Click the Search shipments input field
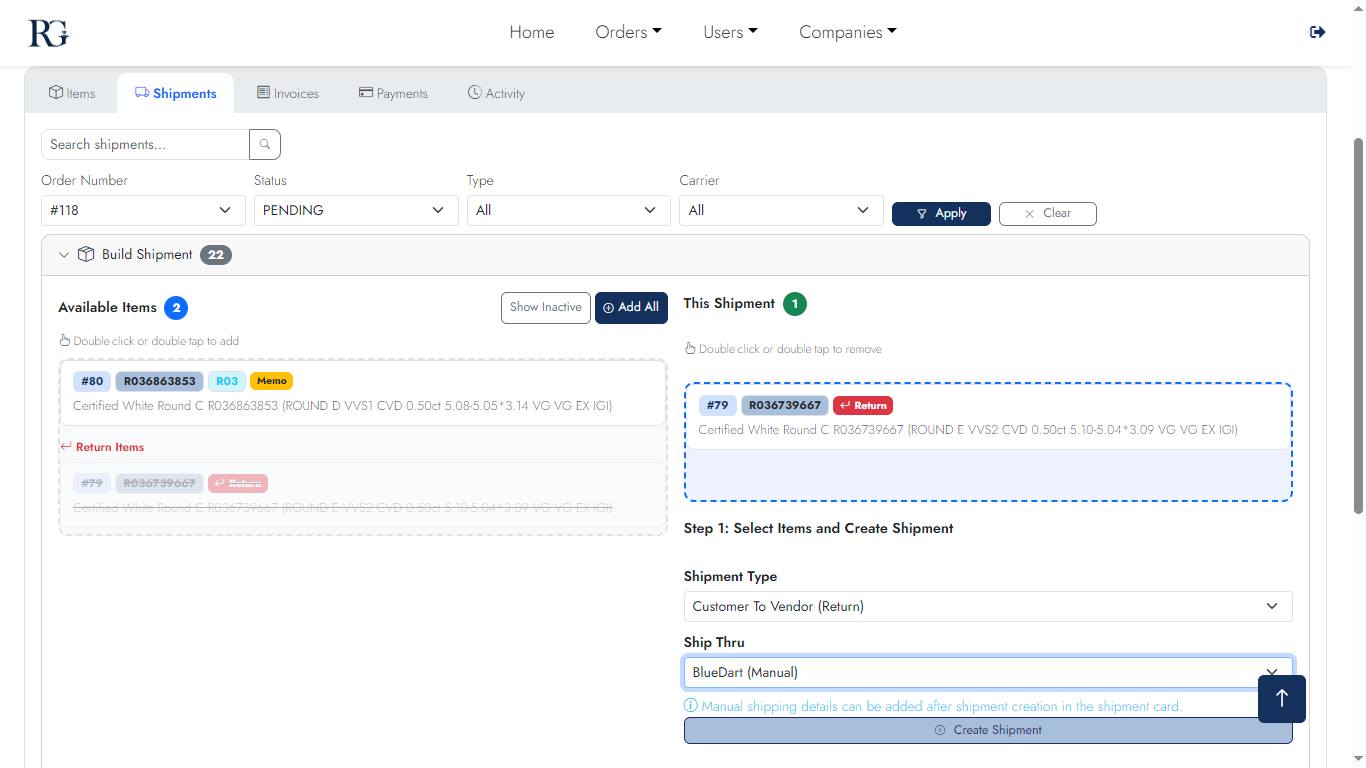 (x=145, y=145)
